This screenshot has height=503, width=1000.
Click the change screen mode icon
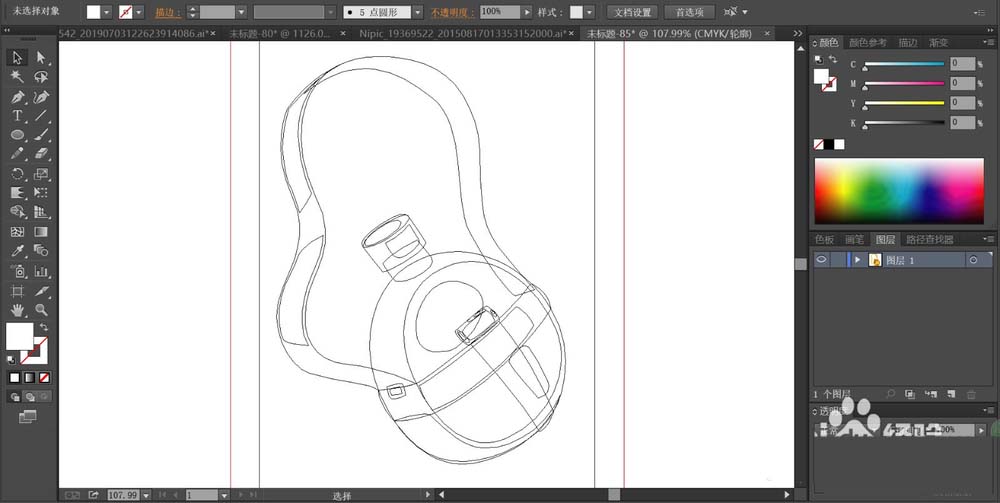pos(27,416)
